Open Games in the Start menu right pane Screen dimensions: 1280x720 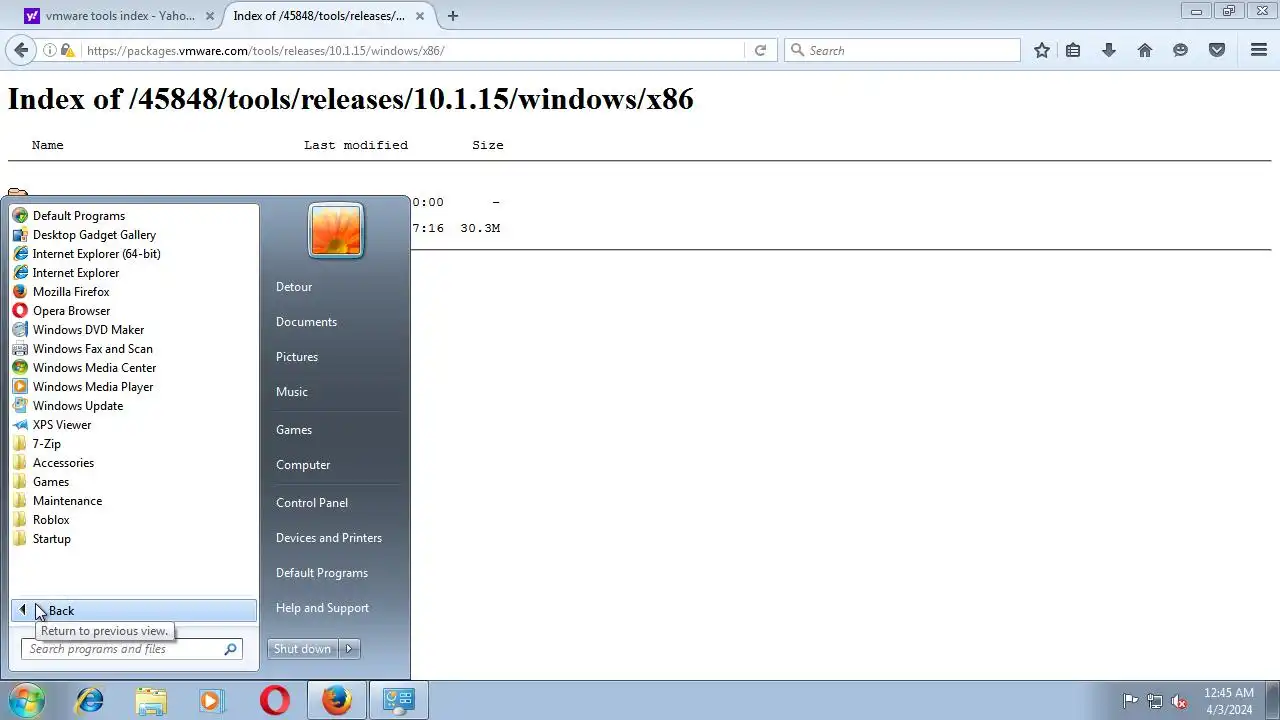[x=294, y=430]
